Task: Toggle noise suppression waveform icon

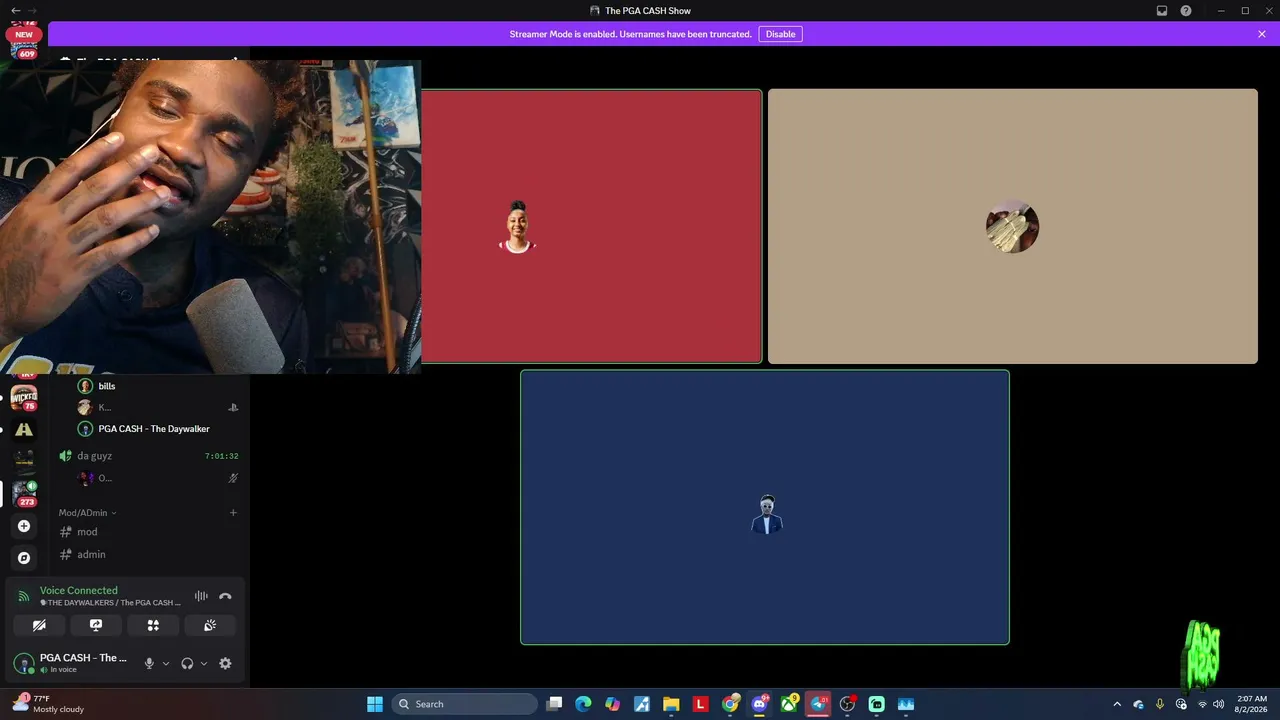Action: [x=201, y=596]
